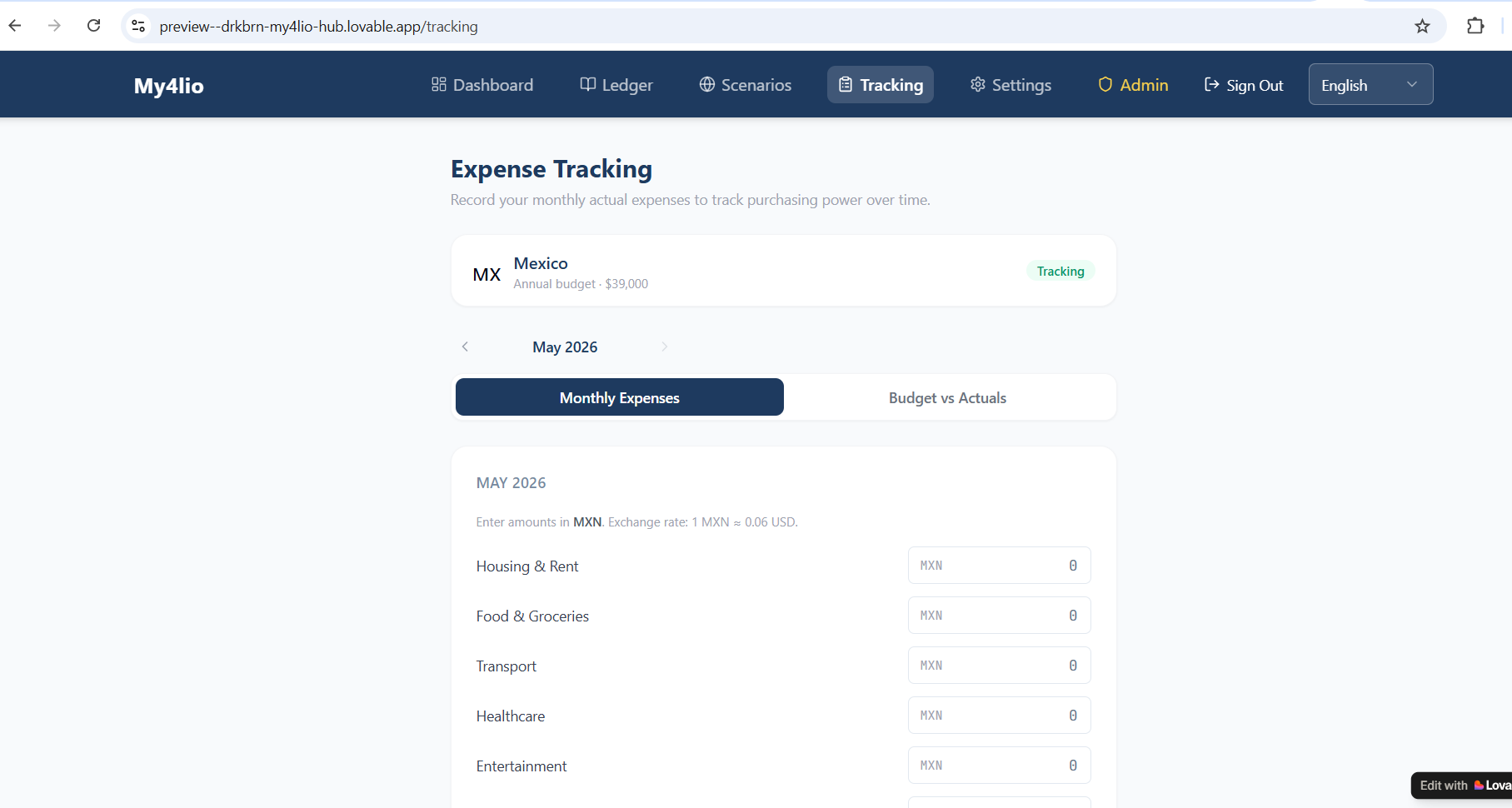The height and width of the screenshot is (808, 1512).
Task: Open the Settings page
Action: [1010, 85]
